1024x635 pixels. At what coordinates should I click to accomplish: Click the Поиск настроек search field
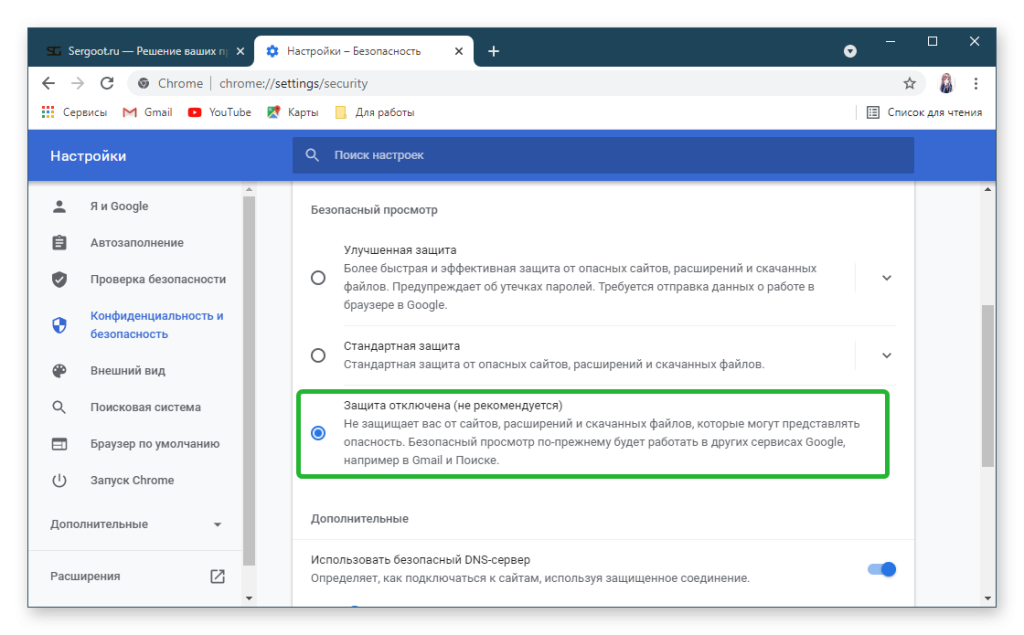[x=603, y=155]
